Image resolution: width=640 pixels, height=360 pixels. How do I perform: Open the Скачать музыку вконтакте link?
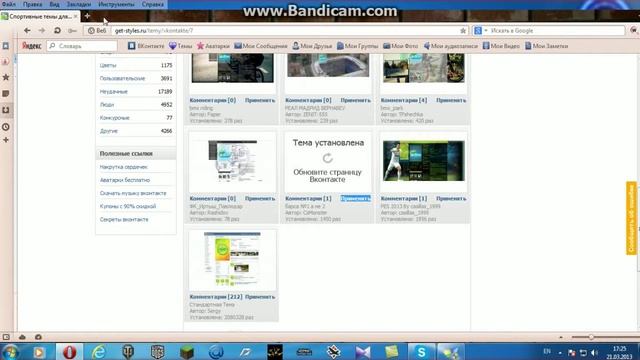[133, 193]
